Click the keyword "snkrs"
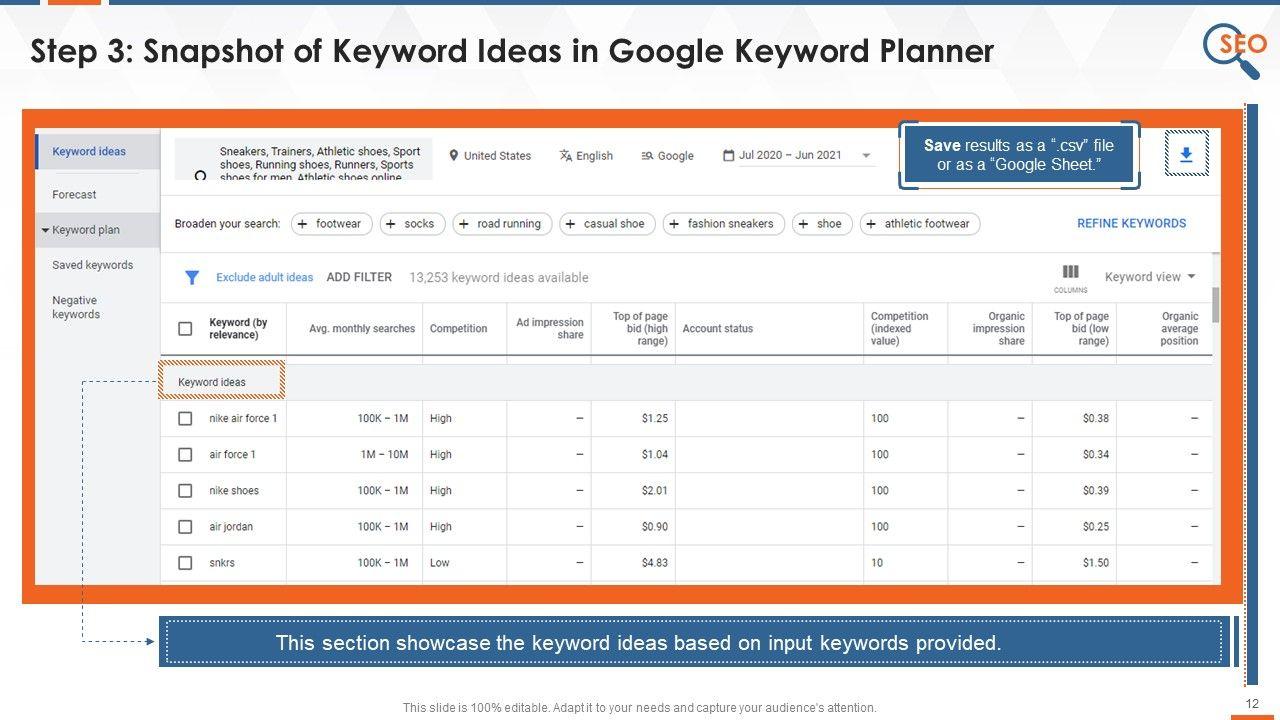Viewport: 1280px width, 720px height. (x=222, y=563)
